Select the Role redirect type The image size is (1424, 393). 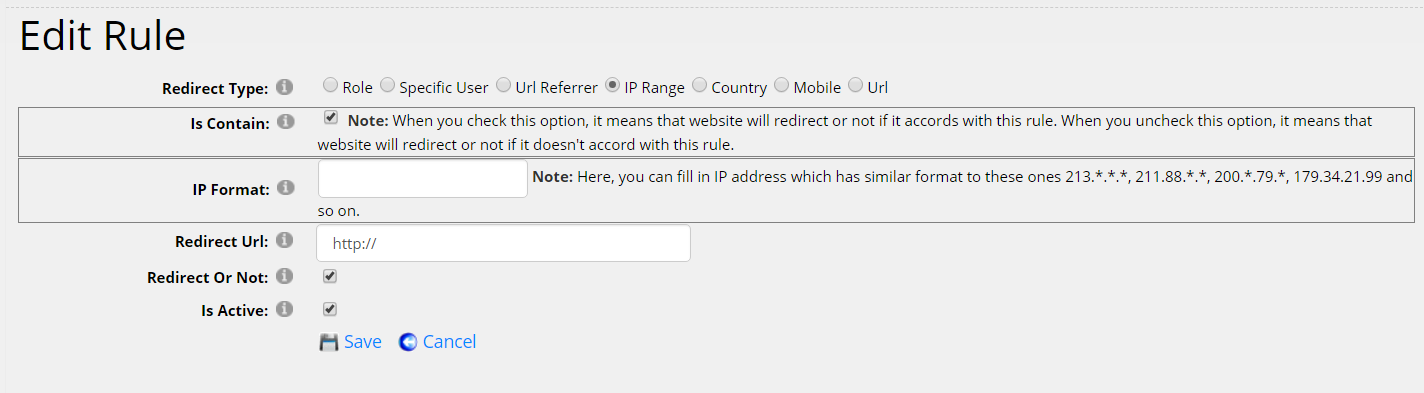pyautogui.click(x=330, y=86)
